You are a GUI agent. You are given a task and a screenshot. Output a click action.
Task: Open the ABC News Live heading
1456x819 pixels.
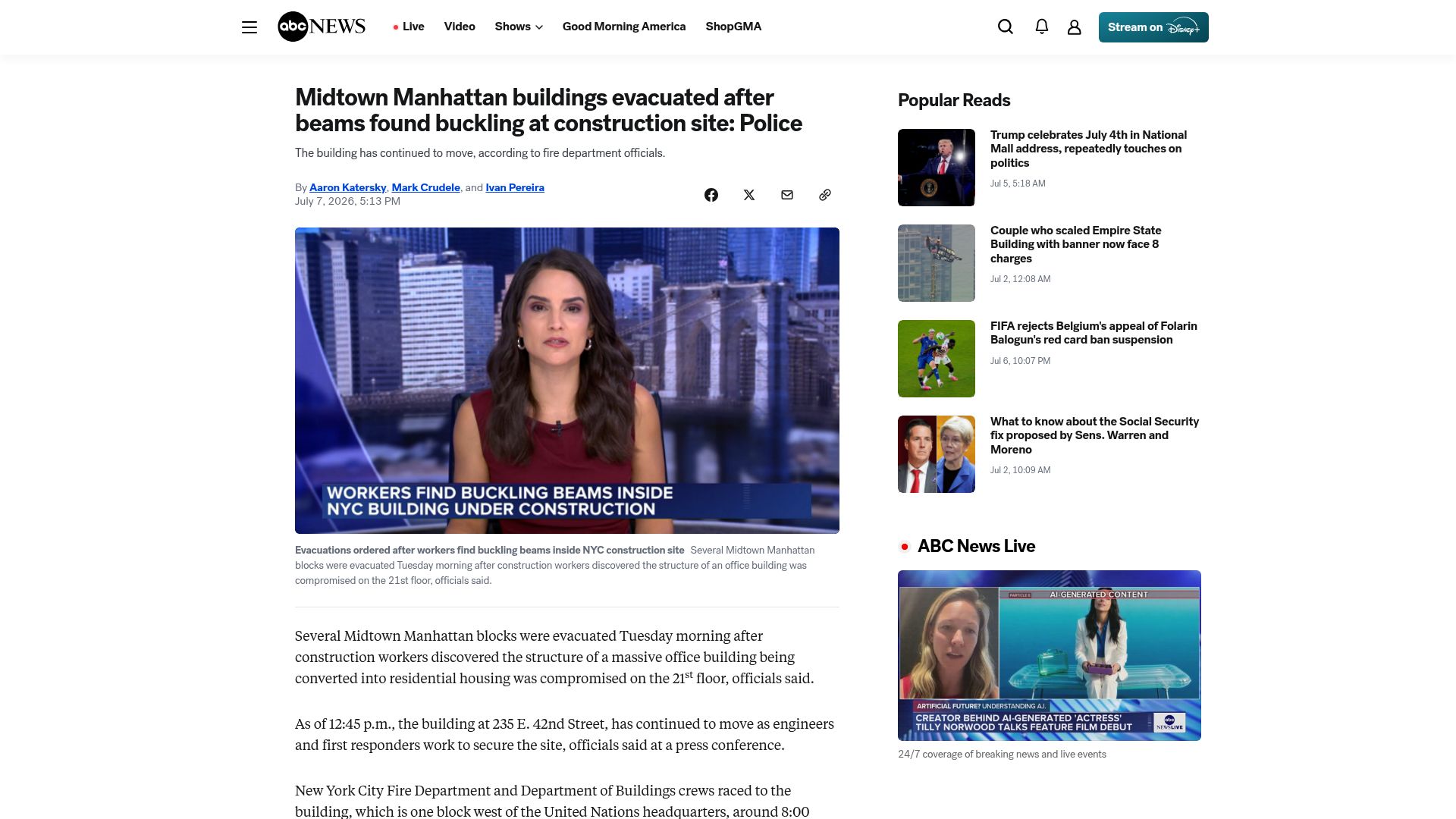click(x=976, y=546)
